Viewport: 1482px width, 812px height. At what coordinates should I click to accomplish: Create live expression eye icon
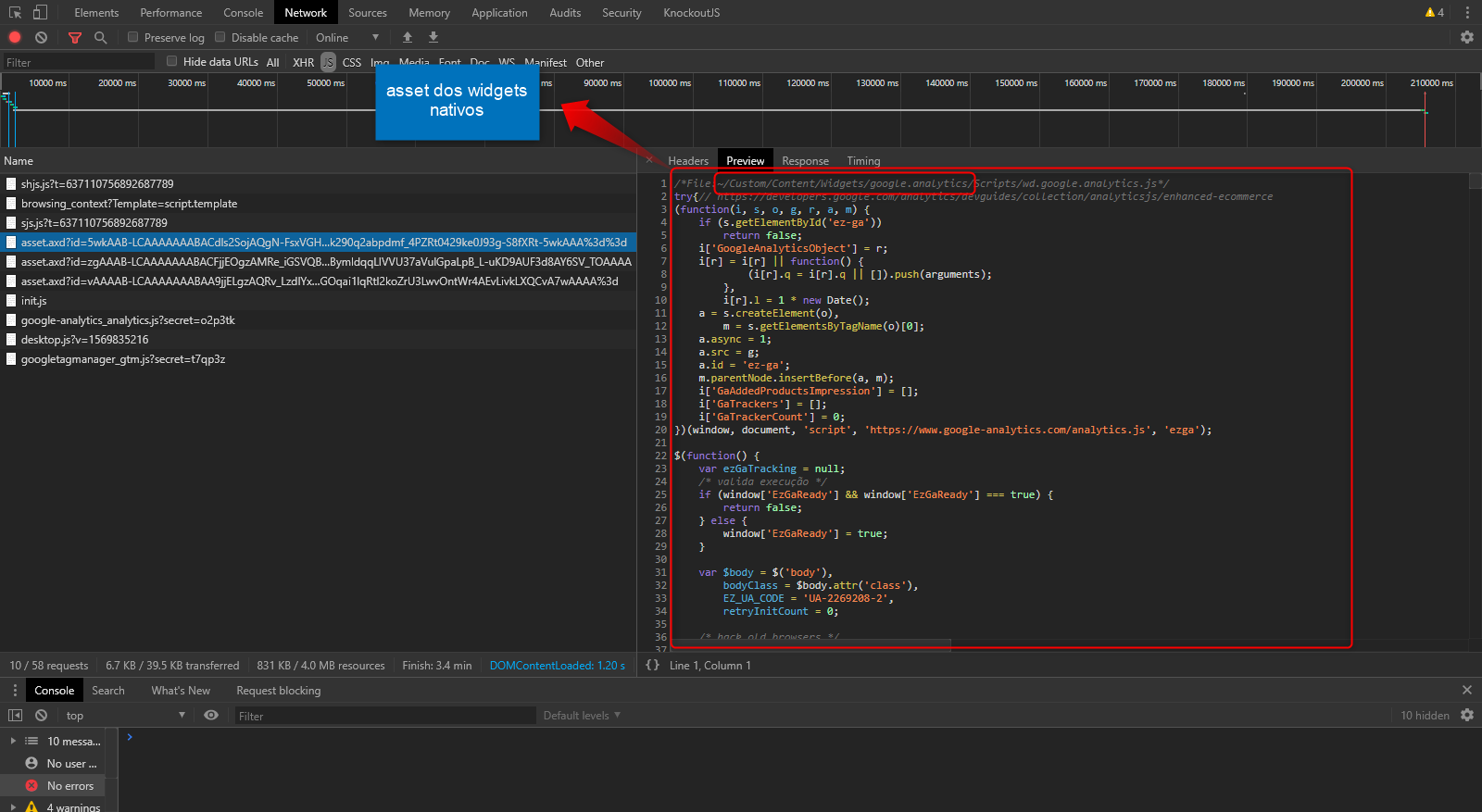click(x=211, y=716)
